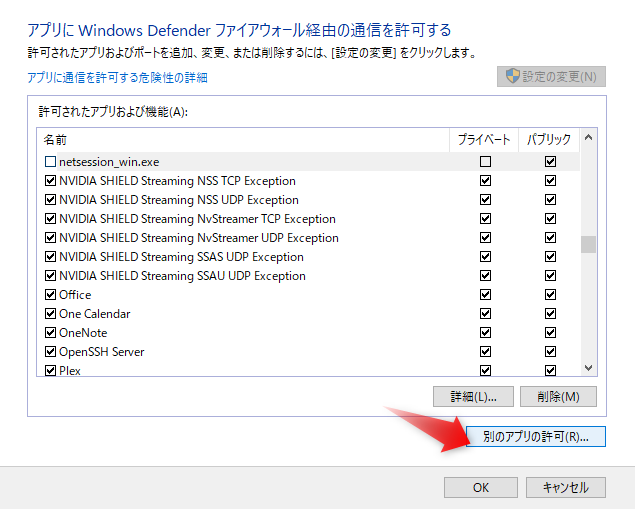This screenshot has width=635, height=509.
Task: Uncheck the Plex name checkbox
Action: click(50, 371)
